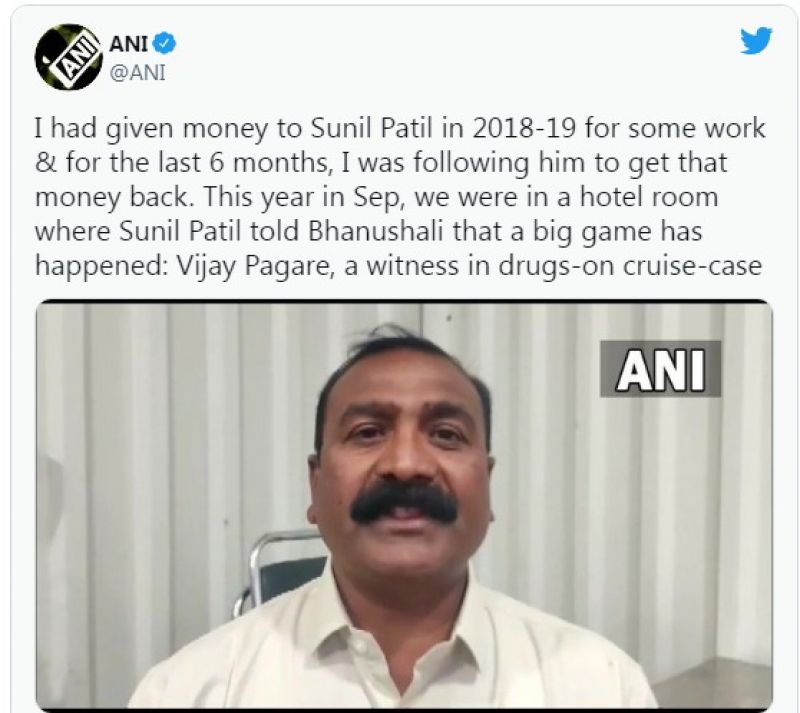Click the man's moustache in the video
Image resolution: width=800 pixels, height=713 pixels.
[404, 503]
